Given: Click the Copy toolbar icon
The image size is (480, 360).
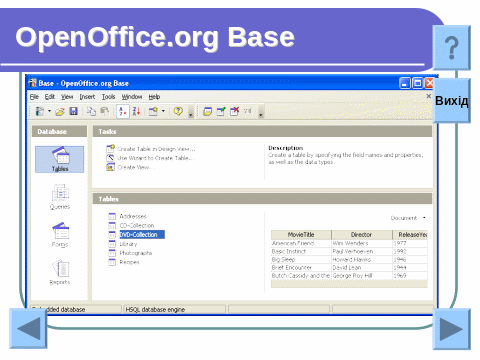Looking at the screenshot, I should pyautogui.click(x=91, y=111).
